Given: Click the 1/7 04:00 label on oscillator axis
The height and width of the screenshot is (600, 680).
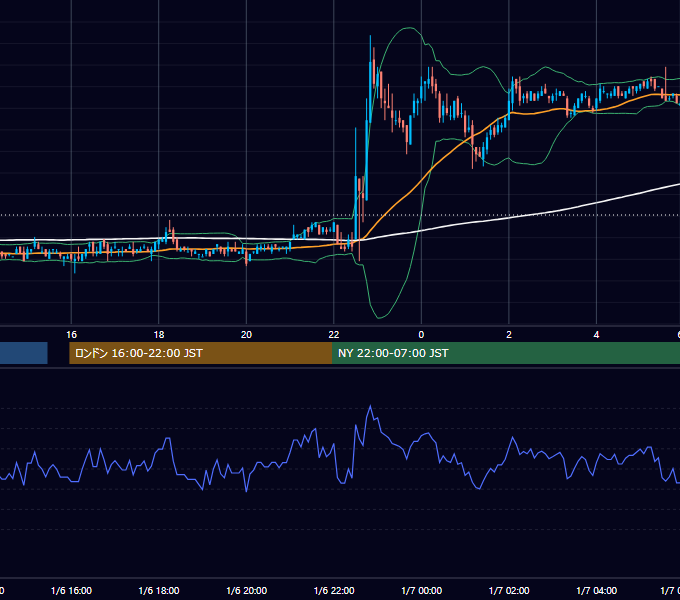Looking at the screenshot, I should (597, 590).
